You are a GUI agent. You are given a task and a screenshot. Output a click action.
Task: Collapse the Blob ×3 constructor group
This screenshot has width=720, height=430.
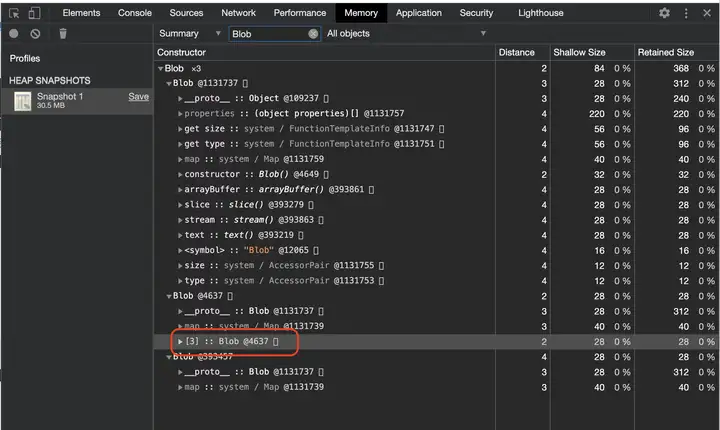160,69
